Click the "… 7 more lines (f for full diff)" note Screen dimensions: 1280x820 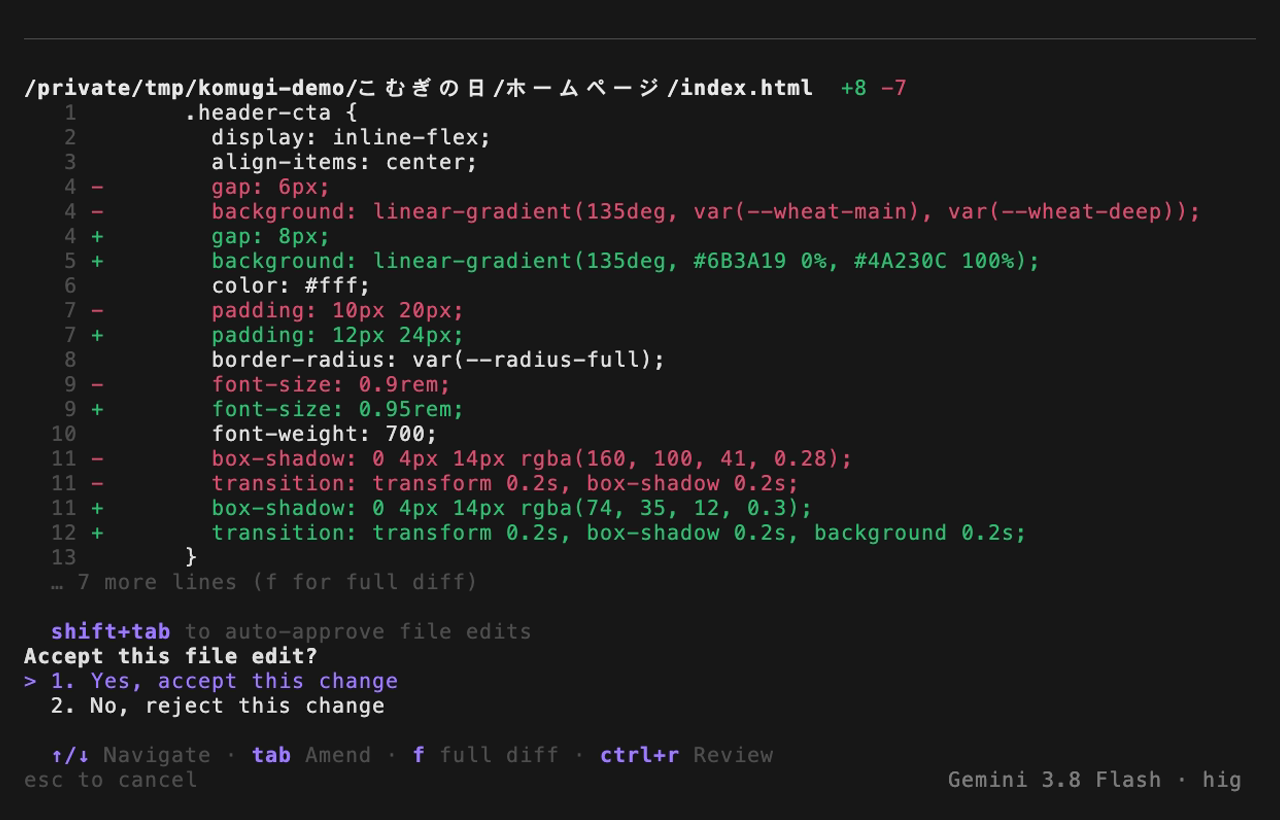(x=264, y=582)
